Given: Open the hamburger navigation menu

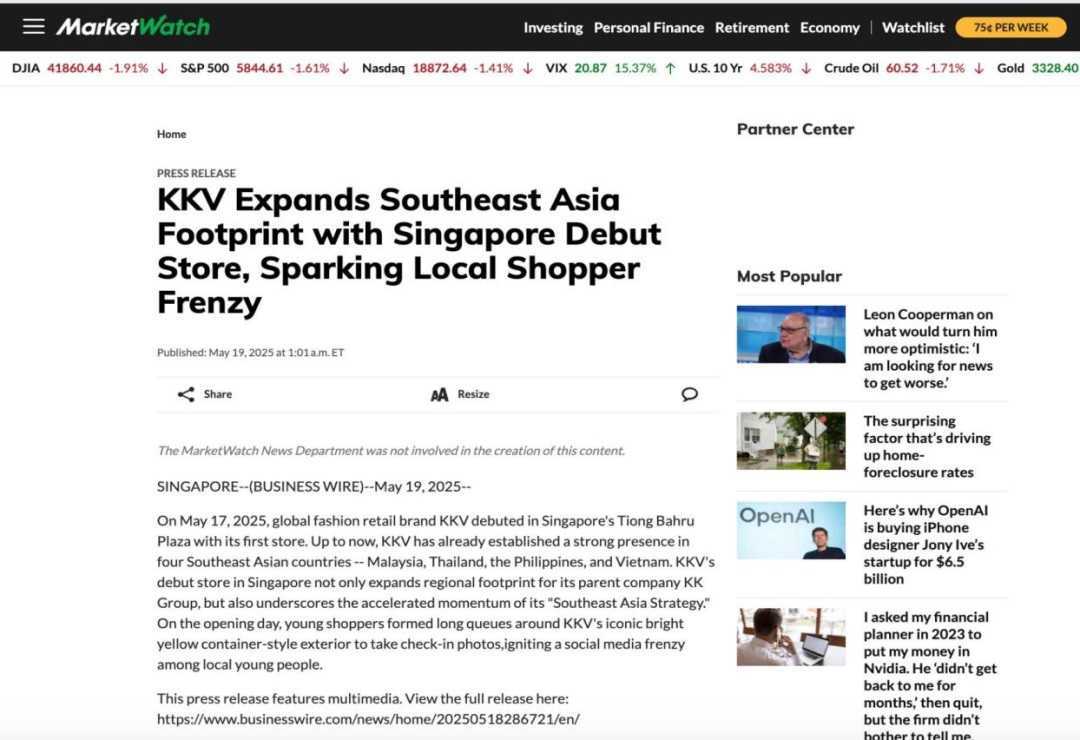Looking at the screenshot, I should coord(34,27).
